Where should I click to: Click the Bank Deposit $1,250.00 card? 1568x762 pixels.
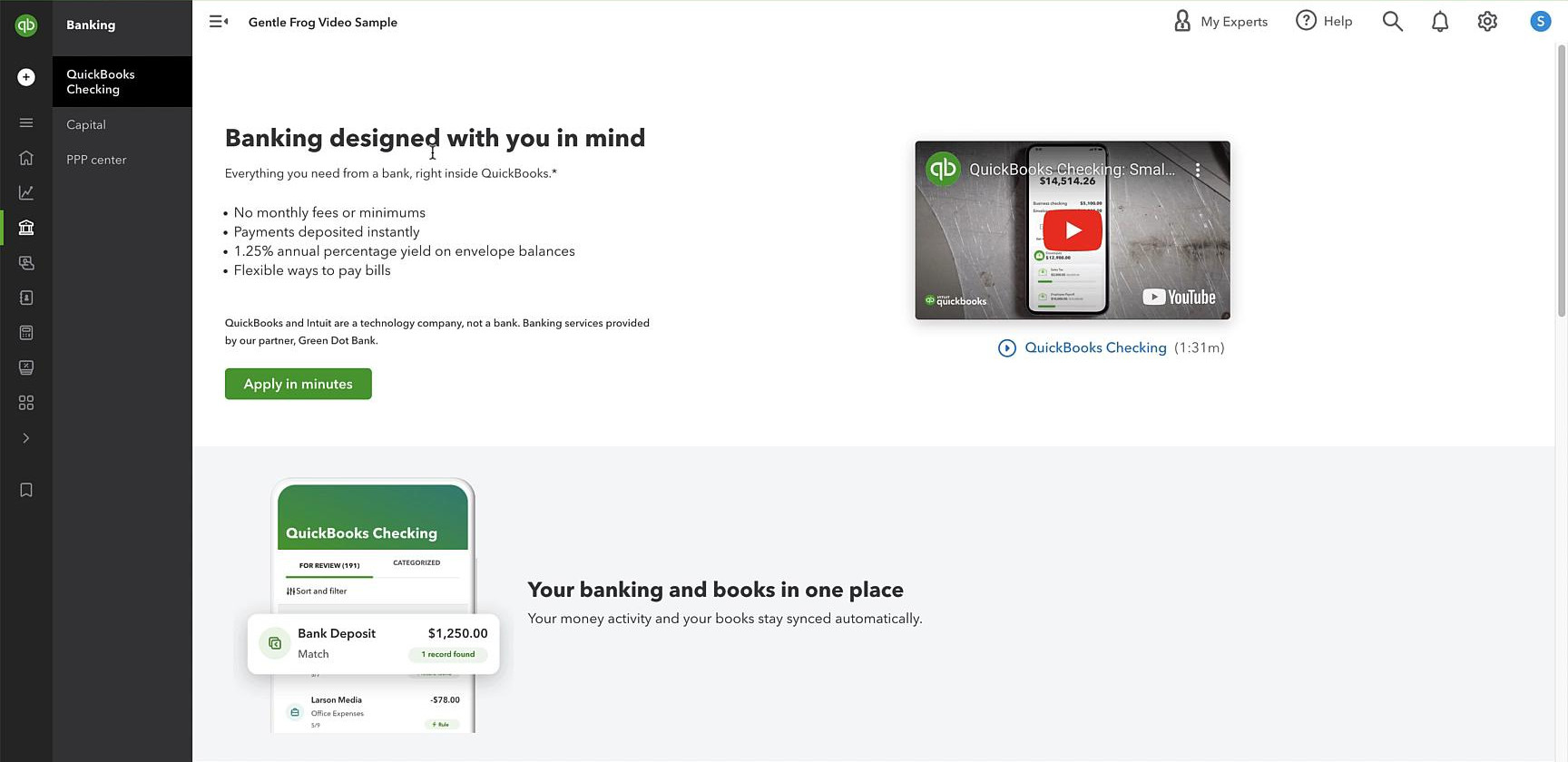[373, 643]
